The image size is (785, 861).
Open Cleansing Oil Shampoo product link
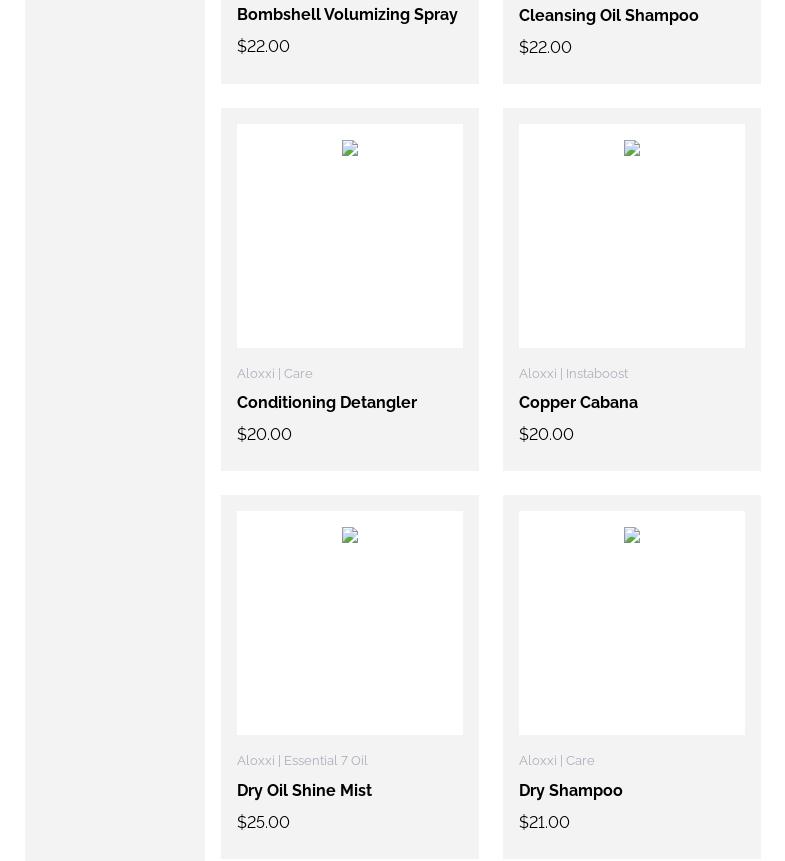click(x=608, y=16)
